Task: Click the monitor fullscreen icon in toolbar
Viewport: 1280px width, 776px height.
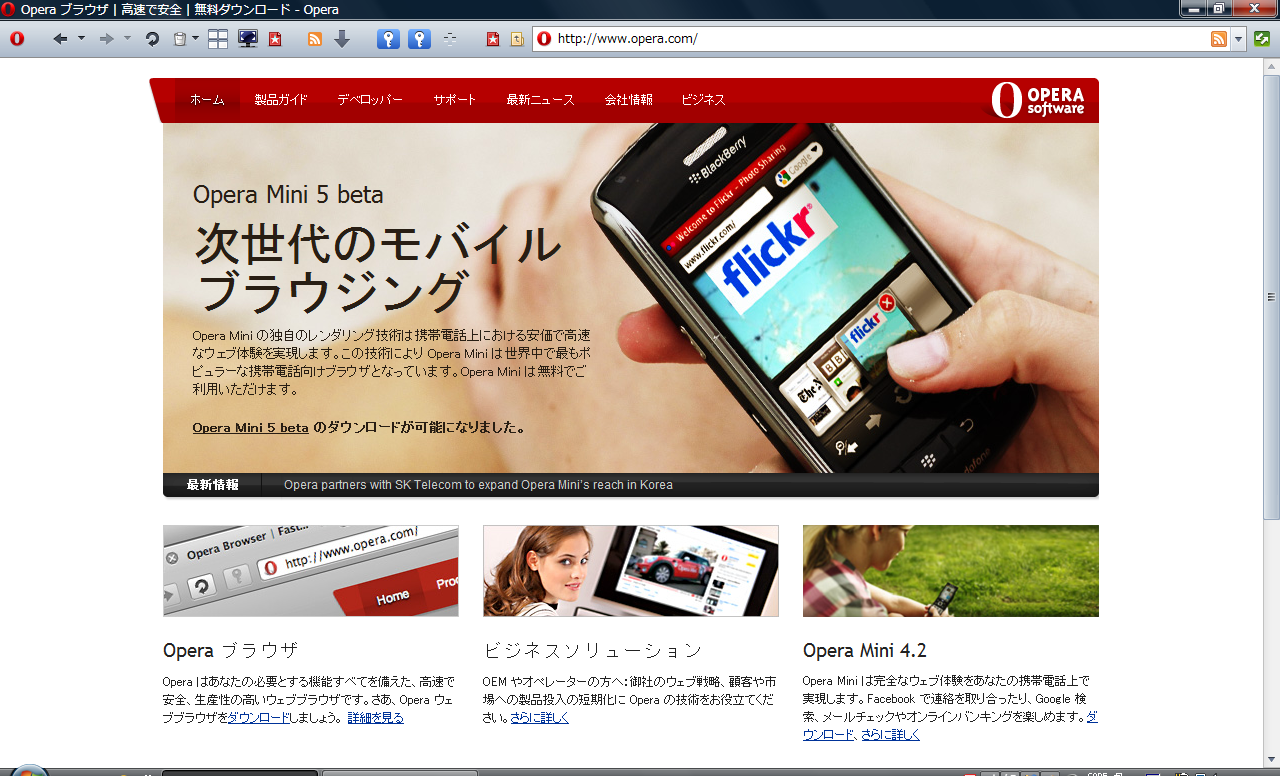Action: [x=247, y=39]
